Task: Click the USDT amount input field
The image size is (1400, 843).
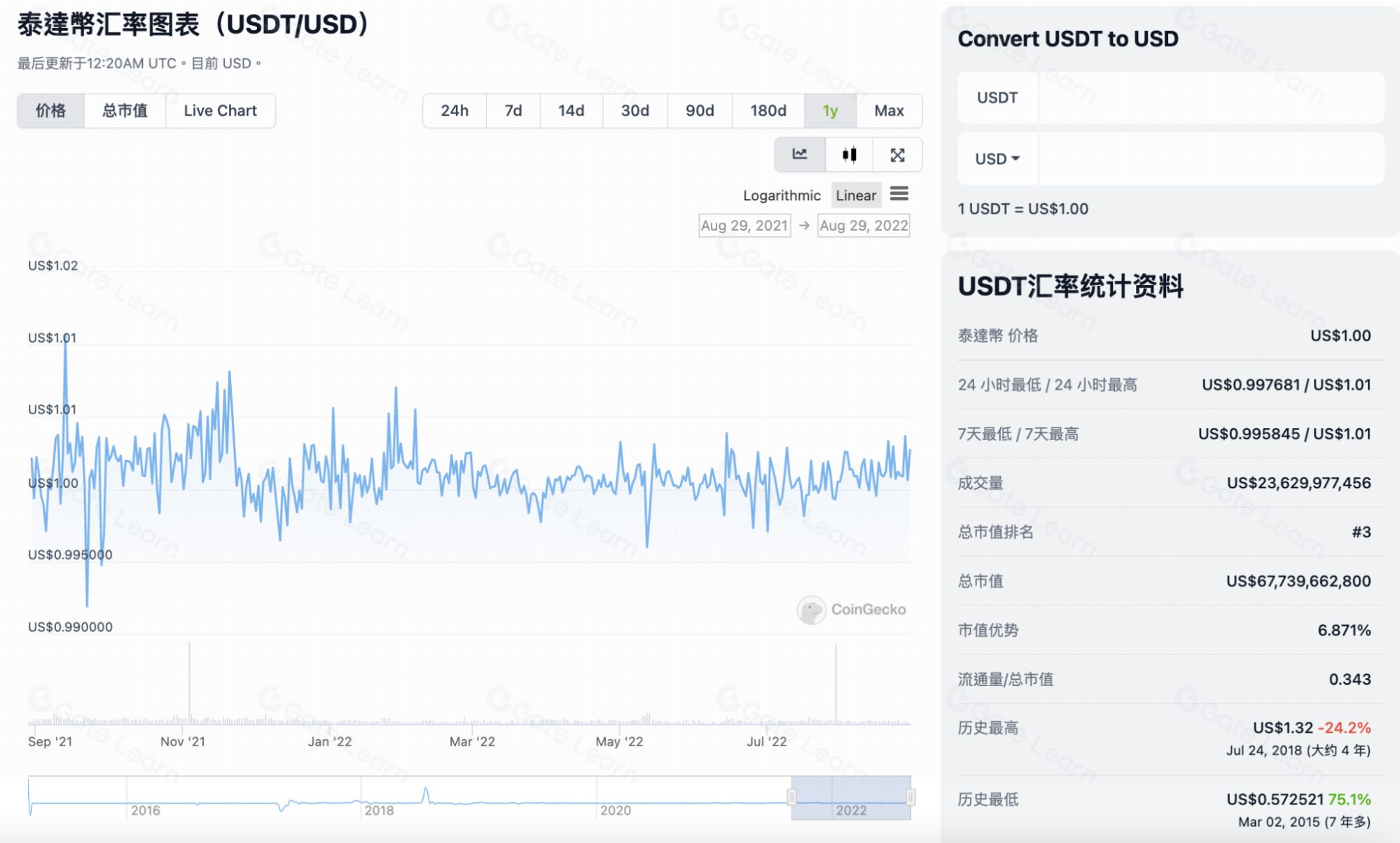Action: tap(1210, 98)
